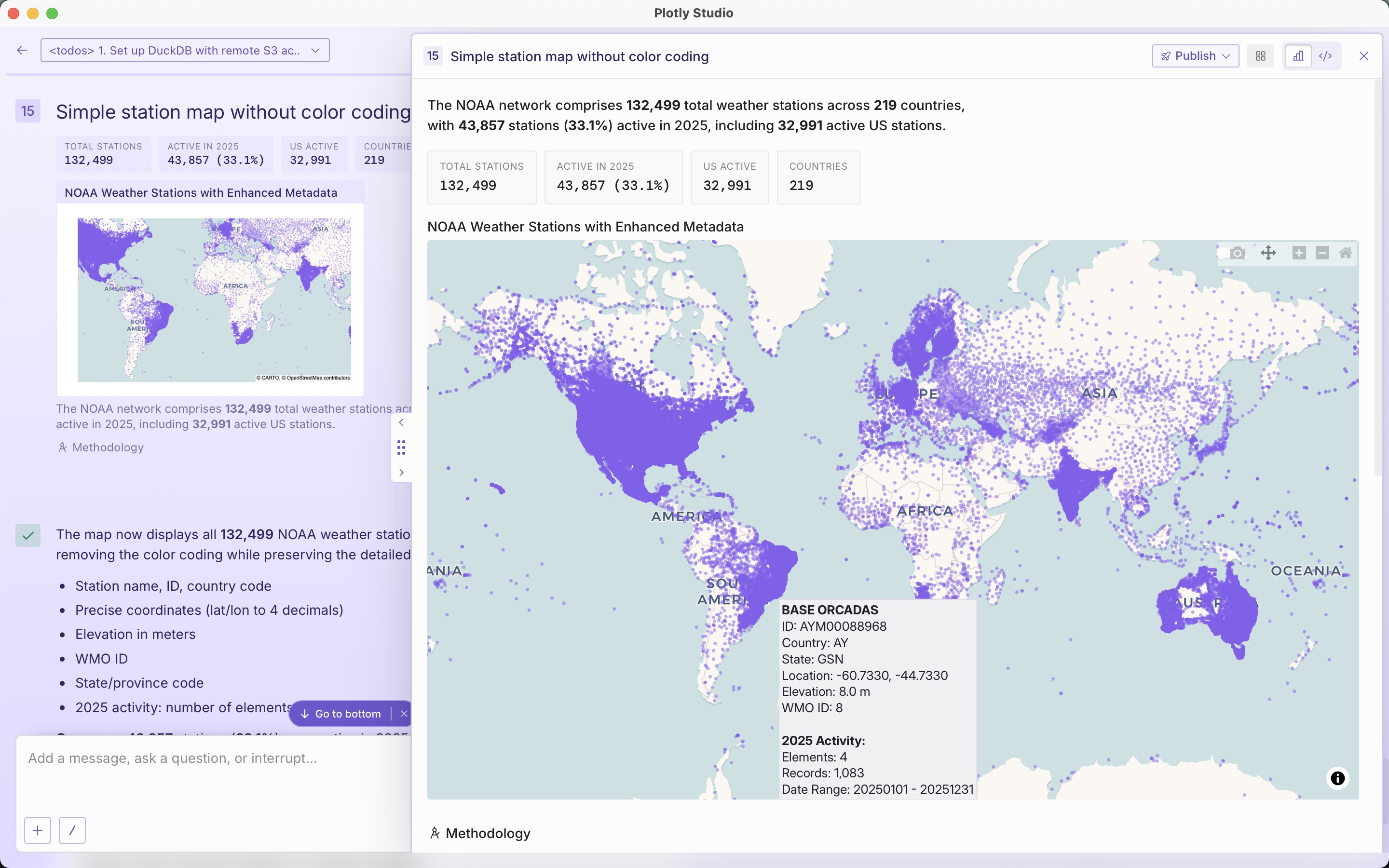Click step 15 badge in left panel

pyautogui.click(x=27, y=111)
